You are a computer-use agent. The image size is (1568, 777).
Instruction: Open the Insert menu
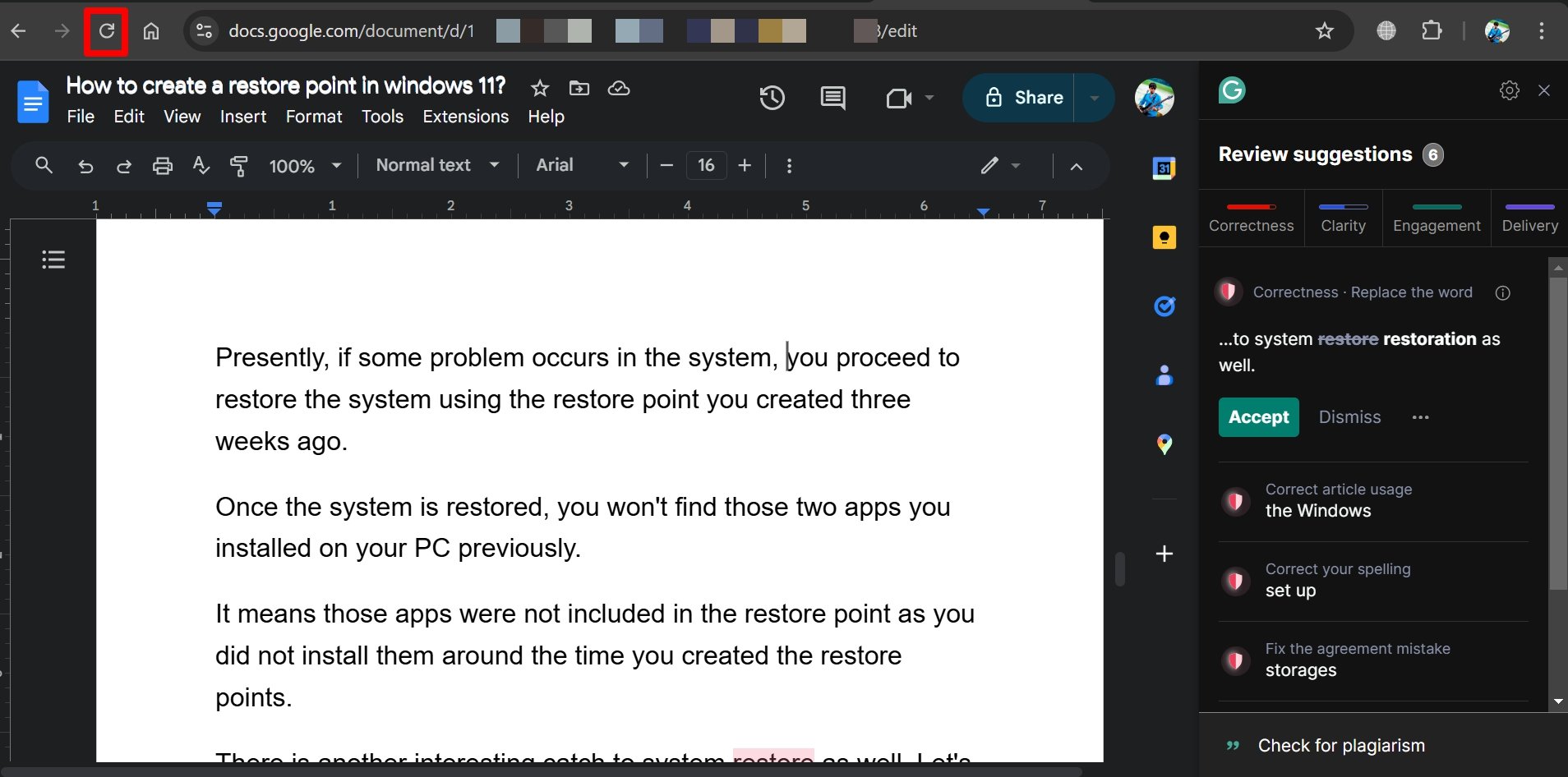tap(242, 117)
